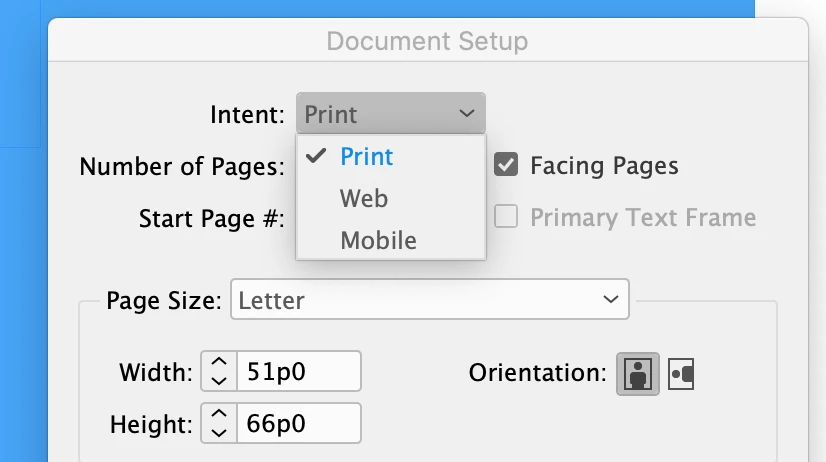The image size is (826, 462).
Task: Click the Page Size label
Action: 164,300
